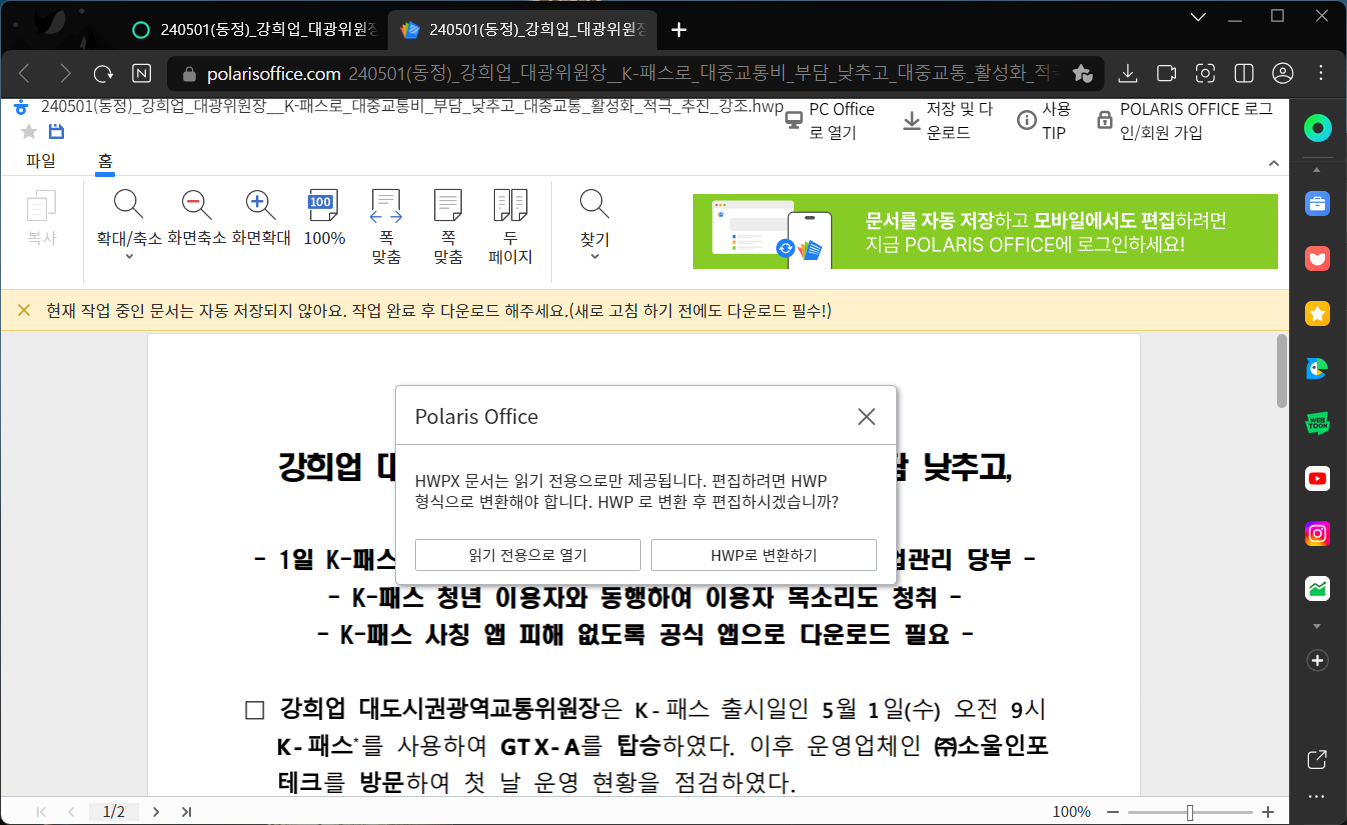Click the save disk icon under filename
This screenshot has height=825, width=1347.
[x=56, y=132]
